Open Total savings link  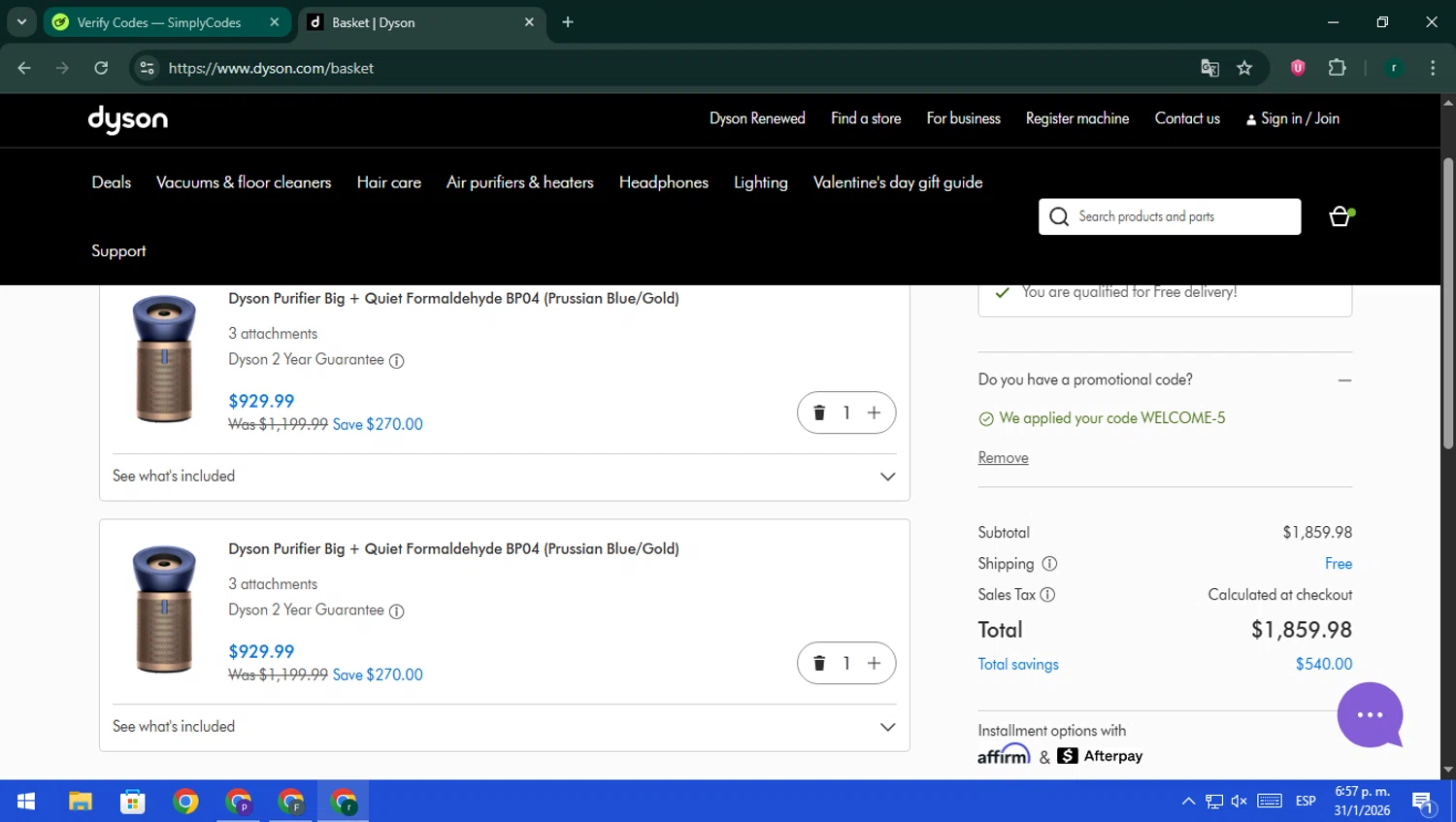[1018, 665]
